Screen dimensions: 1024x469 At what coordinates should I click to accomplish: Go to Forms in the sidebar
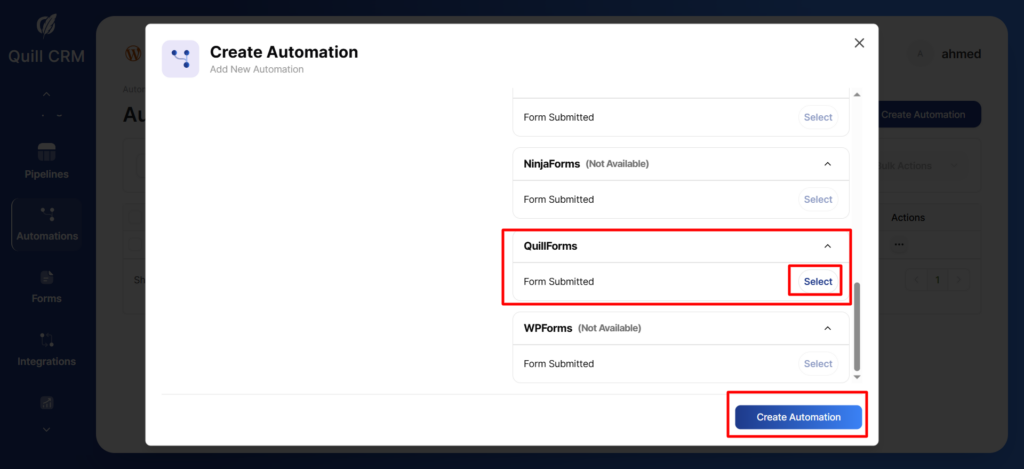[x=46, y=277]
